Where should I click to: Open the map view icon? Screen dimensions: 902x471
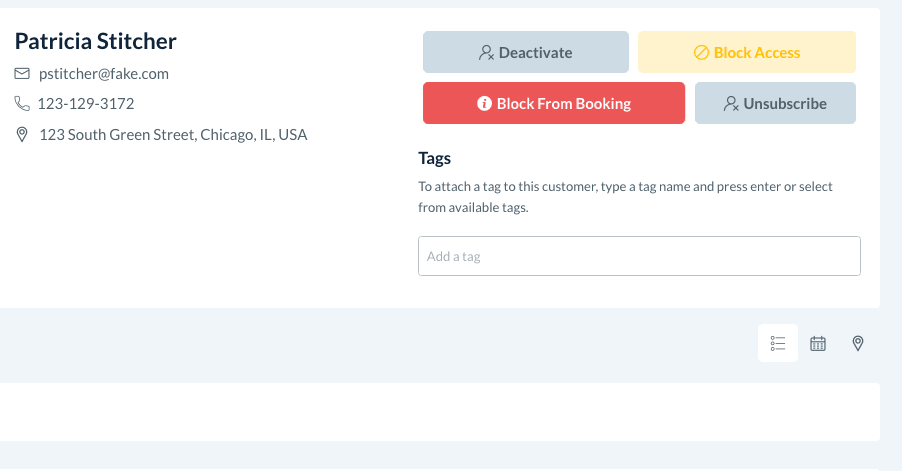click(x=857, y=344)
